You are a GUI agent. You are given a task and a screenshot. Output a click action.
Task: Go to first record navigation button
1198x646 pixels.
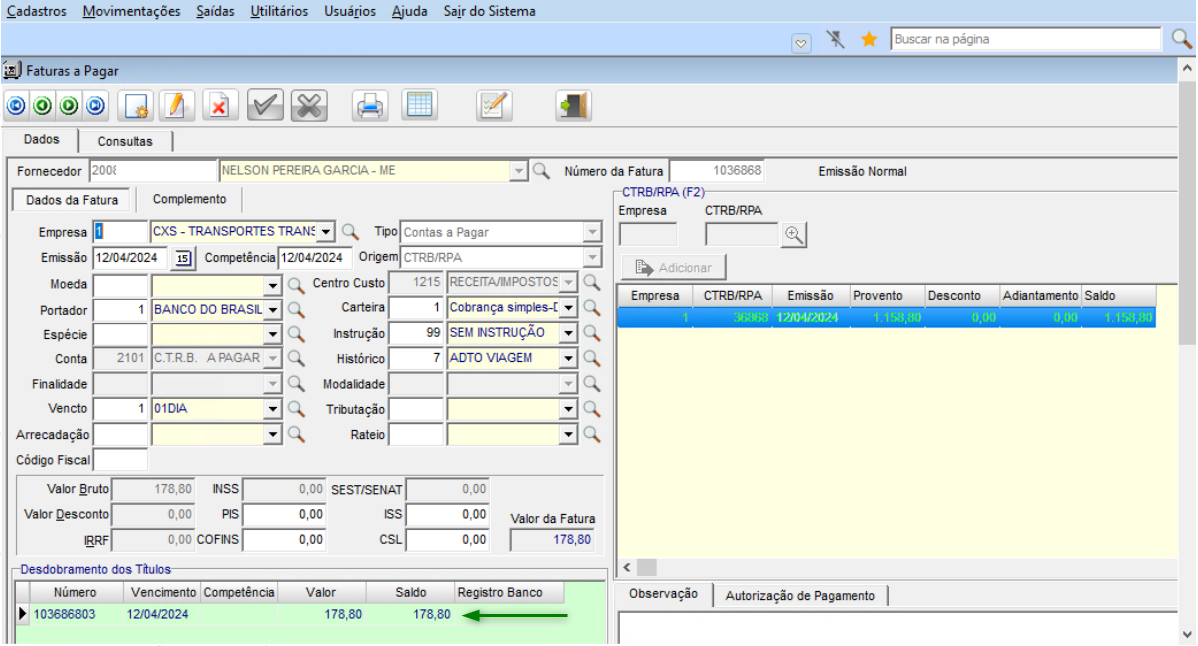[x=17, y=105]
